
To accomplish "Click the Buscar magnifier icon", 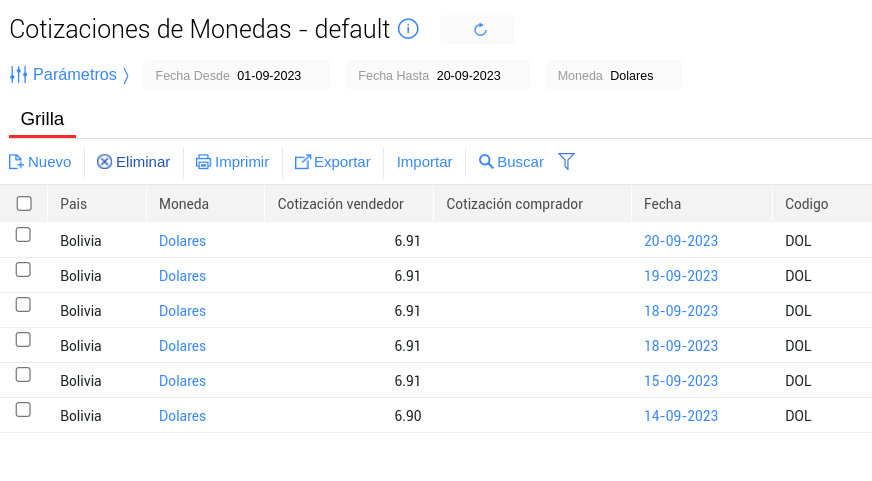I will [486, 162].
